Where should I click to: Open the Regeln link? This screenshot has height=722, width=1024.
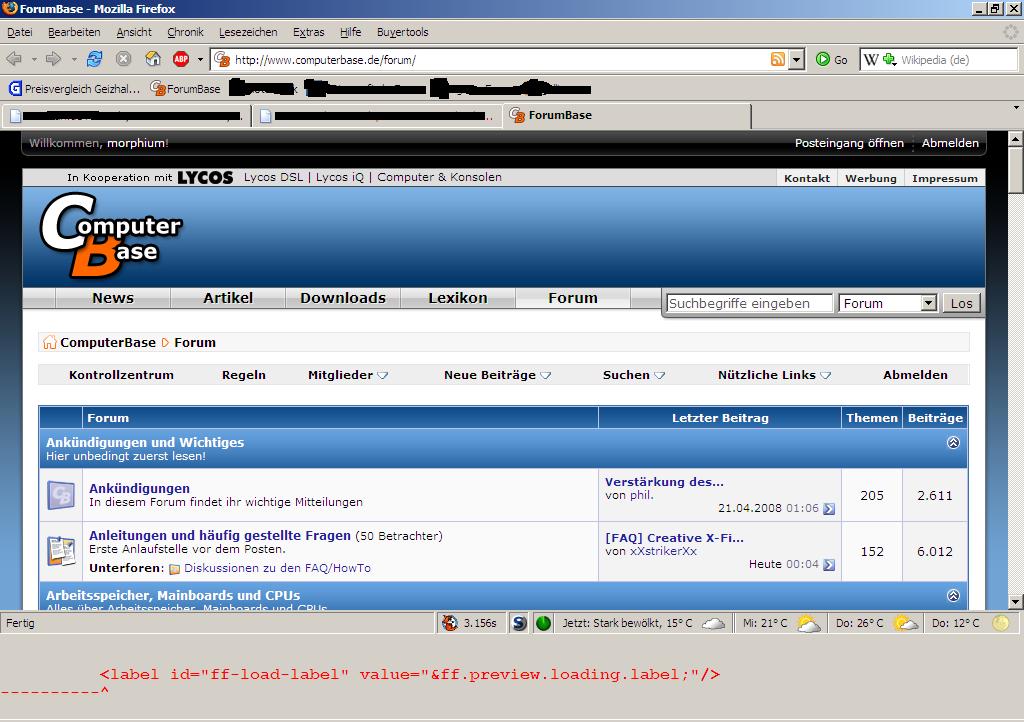pos(244,375)
